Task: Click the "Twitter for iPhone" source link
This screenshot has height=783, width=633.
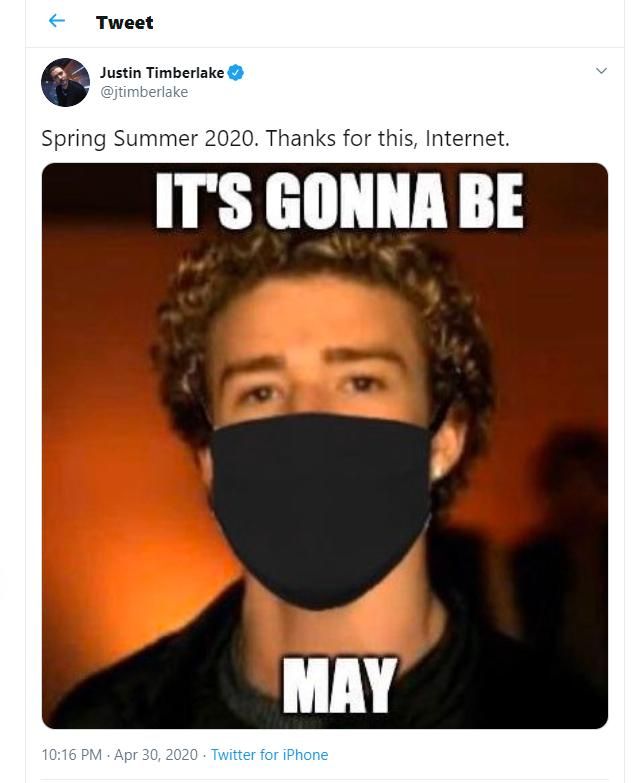Action: coord(270,755)
